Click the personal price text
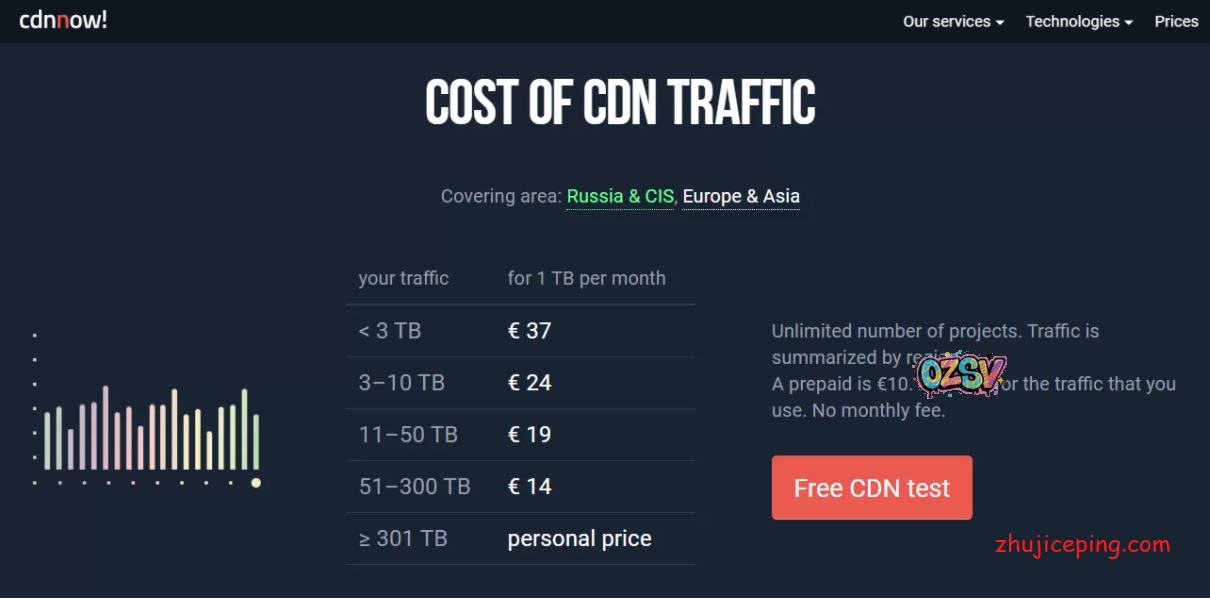 point(579,539)
